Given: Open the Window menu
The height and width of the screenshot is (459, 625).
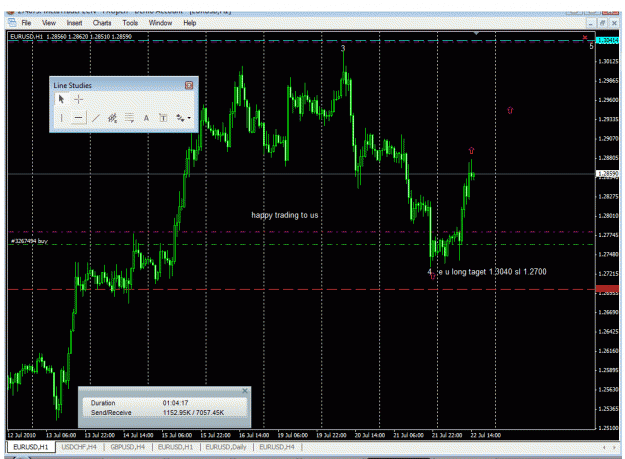Looking at the screenshot, I should pos(160,23).
